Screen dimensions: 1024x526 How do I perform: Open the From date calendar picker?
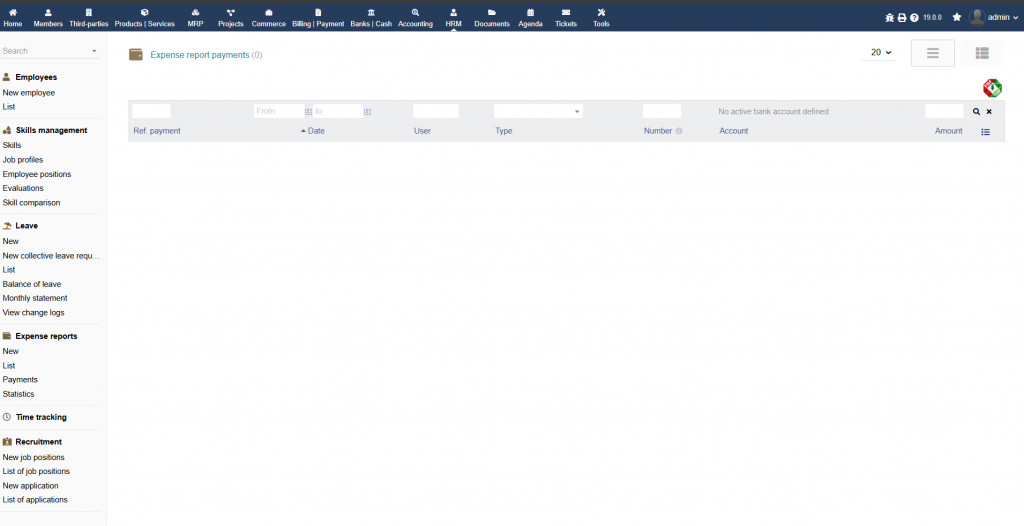(308, 112)
